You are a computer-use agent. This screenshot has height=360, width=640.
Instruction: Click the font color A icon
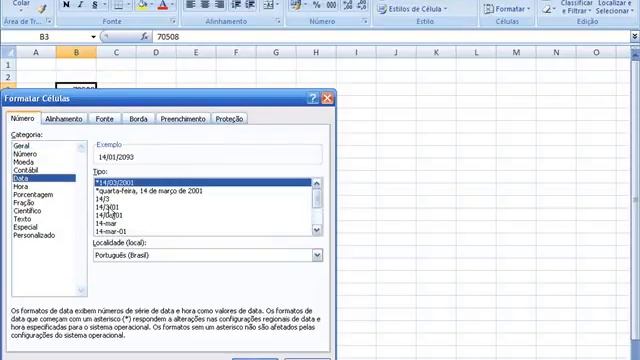[163, 4]
